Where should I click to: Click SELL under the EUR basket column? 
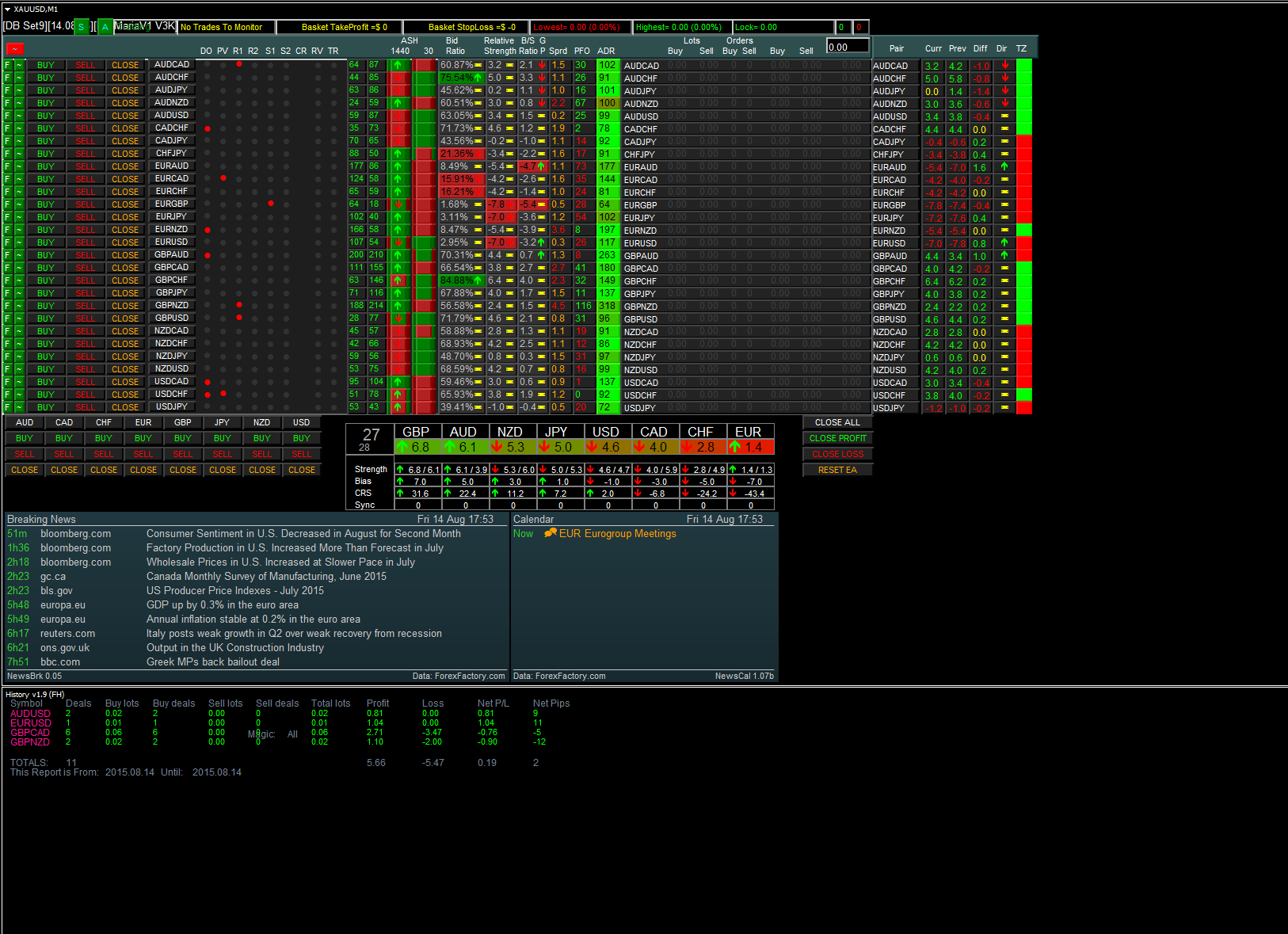click(x=143, y=454)
